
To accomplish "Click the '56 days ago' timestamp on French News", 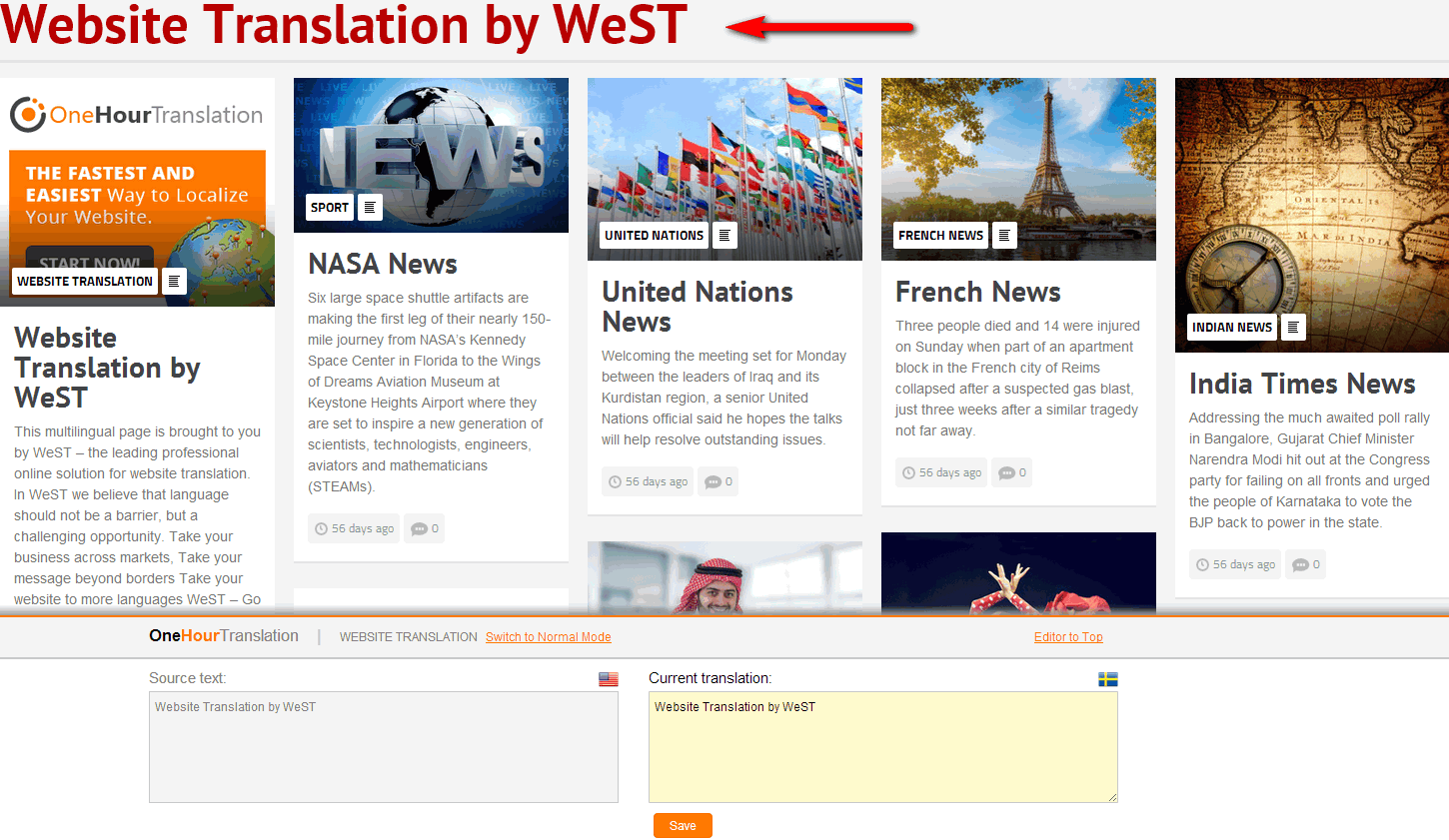I will tap(941, 472).
